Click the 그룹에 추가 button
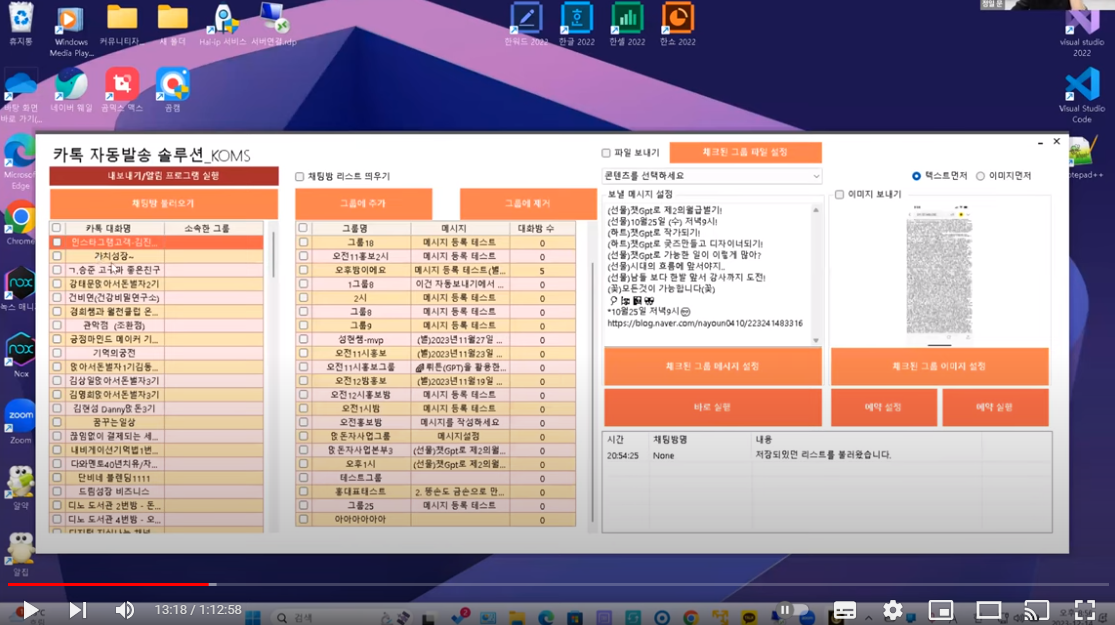Screen dimensions: 1115x625 363,203
